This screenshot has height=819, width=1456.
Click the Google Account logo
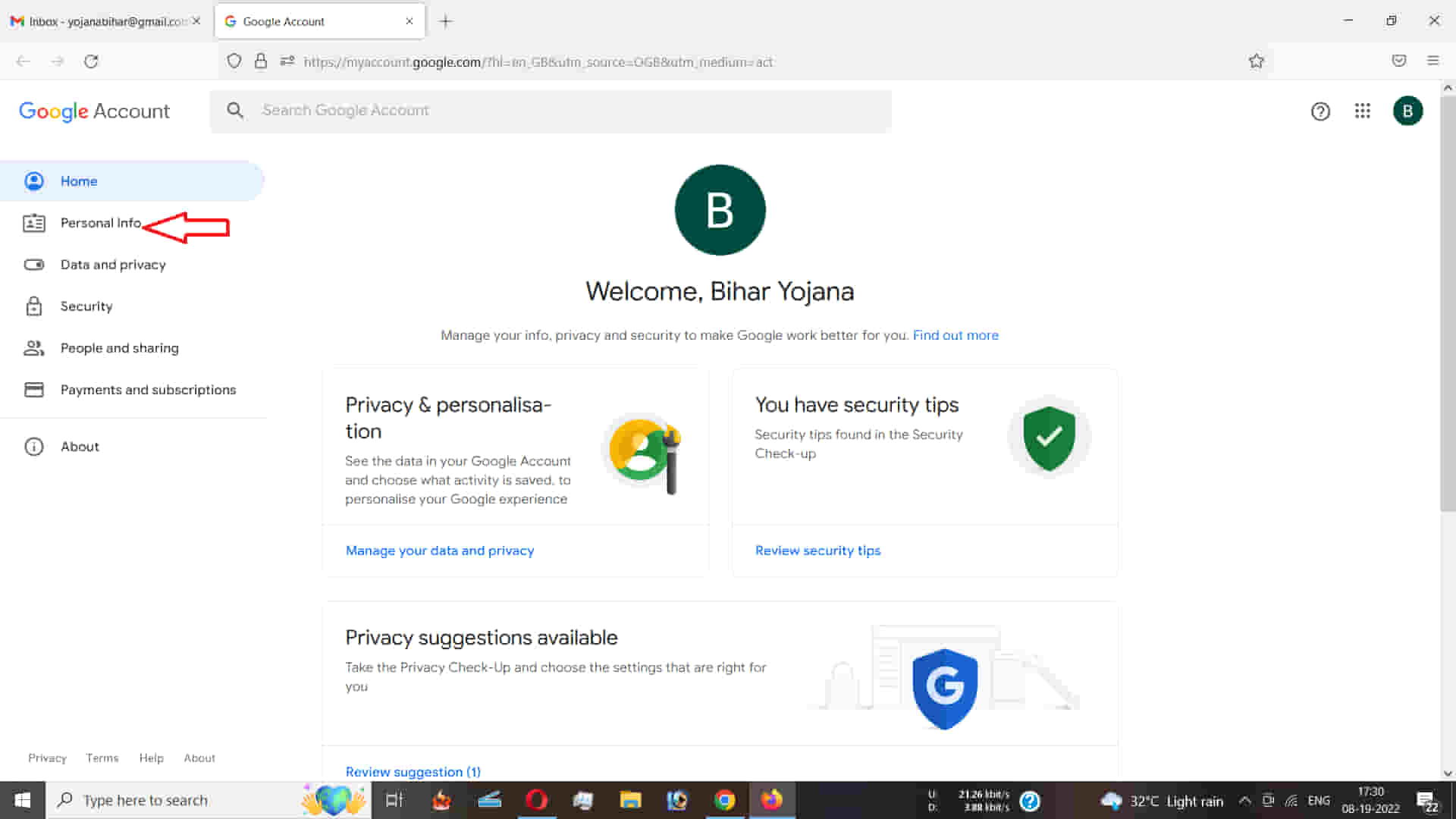94,111
